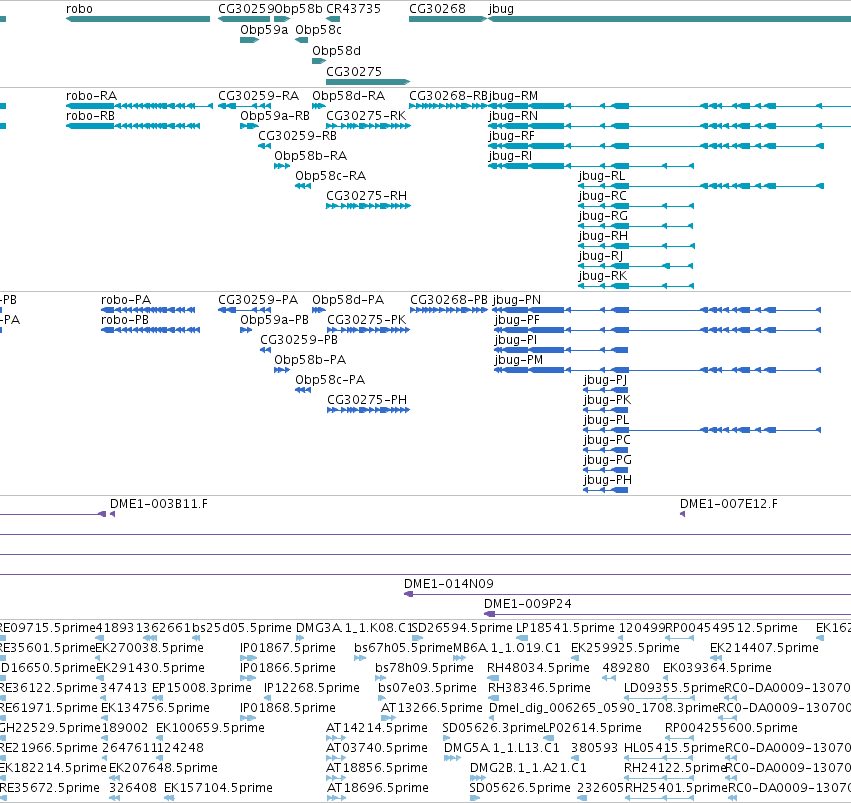851x803 pixels.
Task: Select the CG30275 gene label
Action: 354,72
